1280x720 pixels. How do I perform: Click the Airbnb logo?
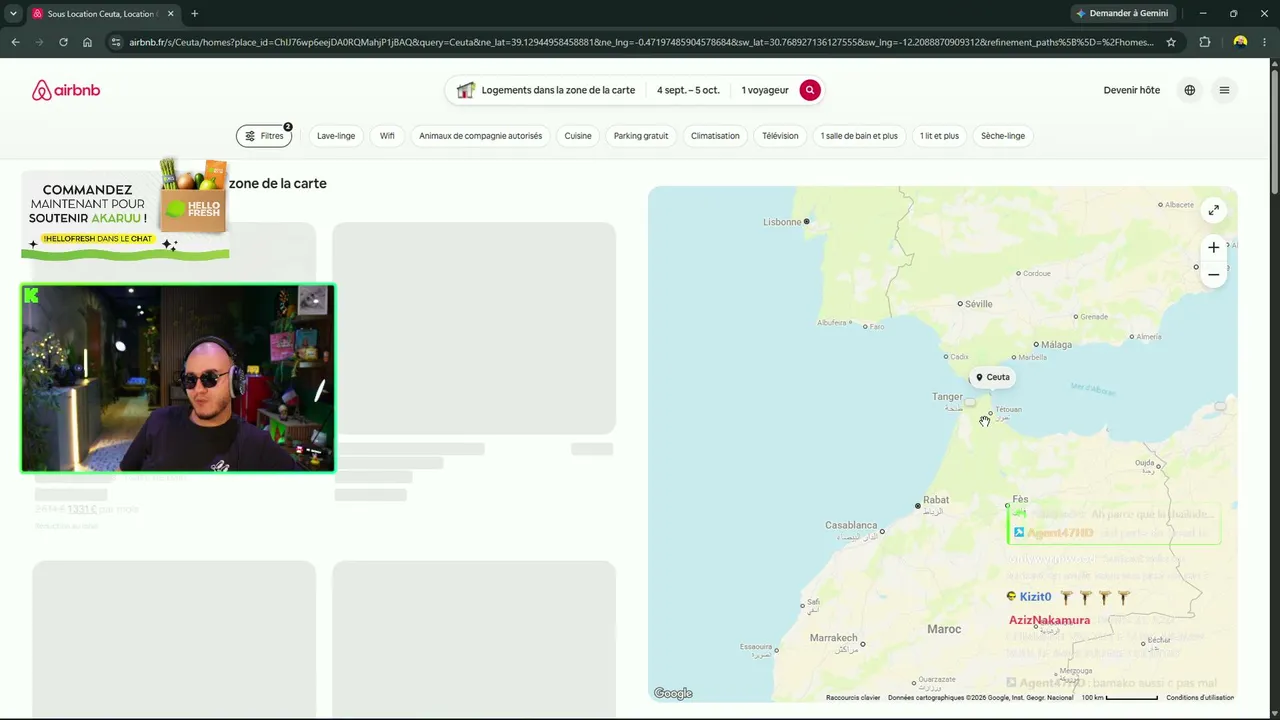coord(66,90)
